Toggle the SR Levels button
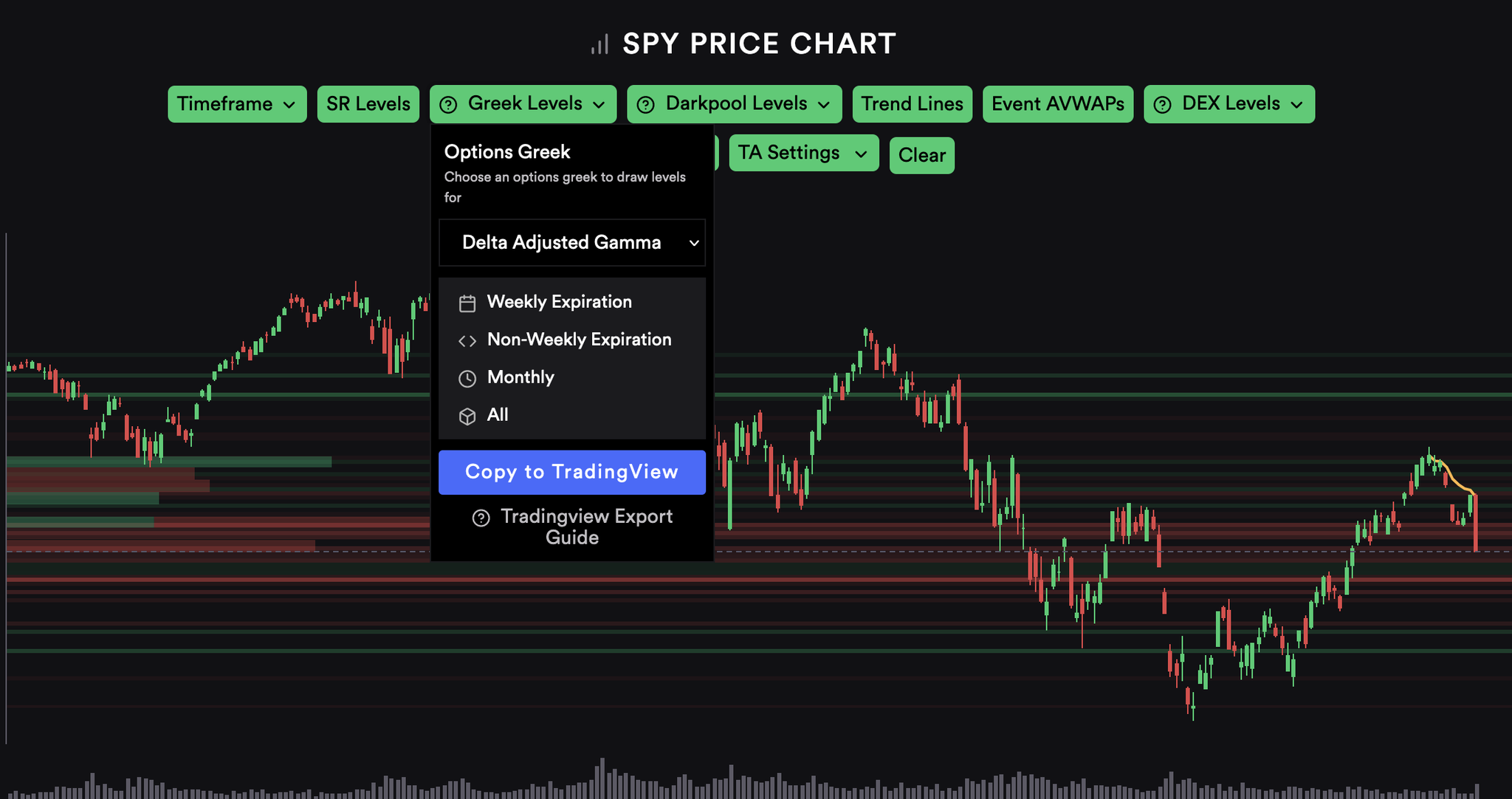Screen dimensions: 1512x799 click(368, 104)
